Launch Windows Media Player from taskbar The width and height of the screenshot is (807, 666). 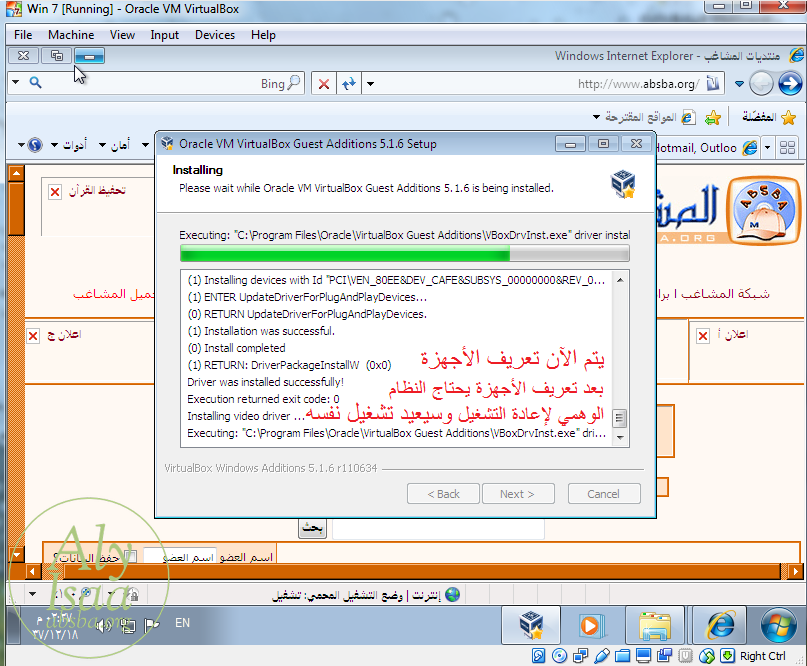[x=590, y=625]
